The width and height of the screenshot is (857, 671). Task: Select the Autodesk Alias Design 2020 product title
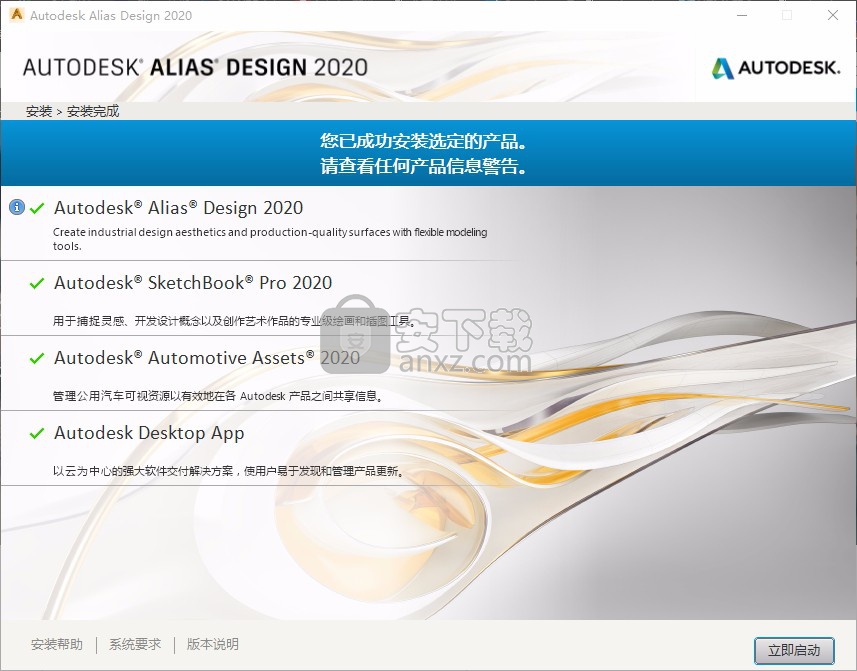click(179, 208)
